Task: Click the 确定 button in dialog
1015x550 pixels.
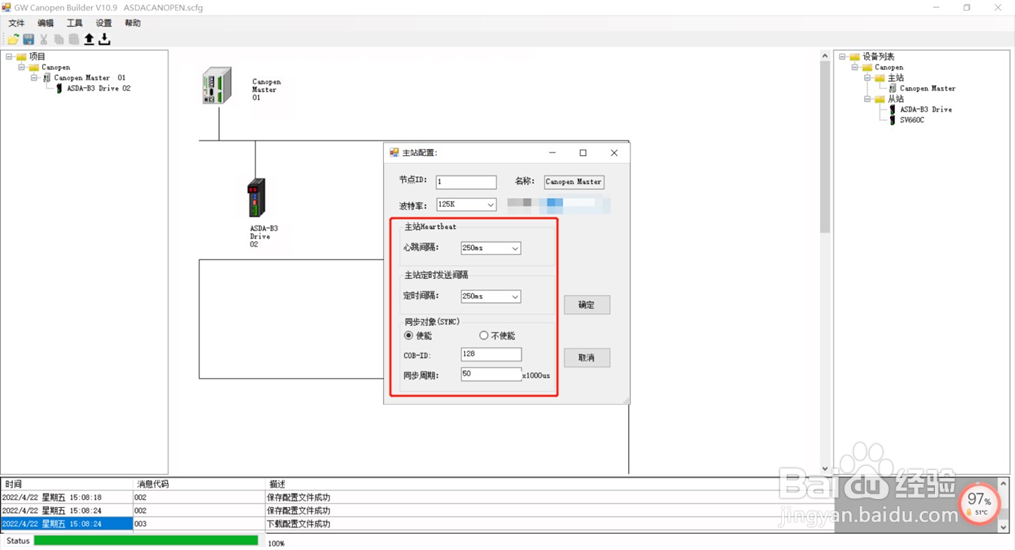Action: 586,305
